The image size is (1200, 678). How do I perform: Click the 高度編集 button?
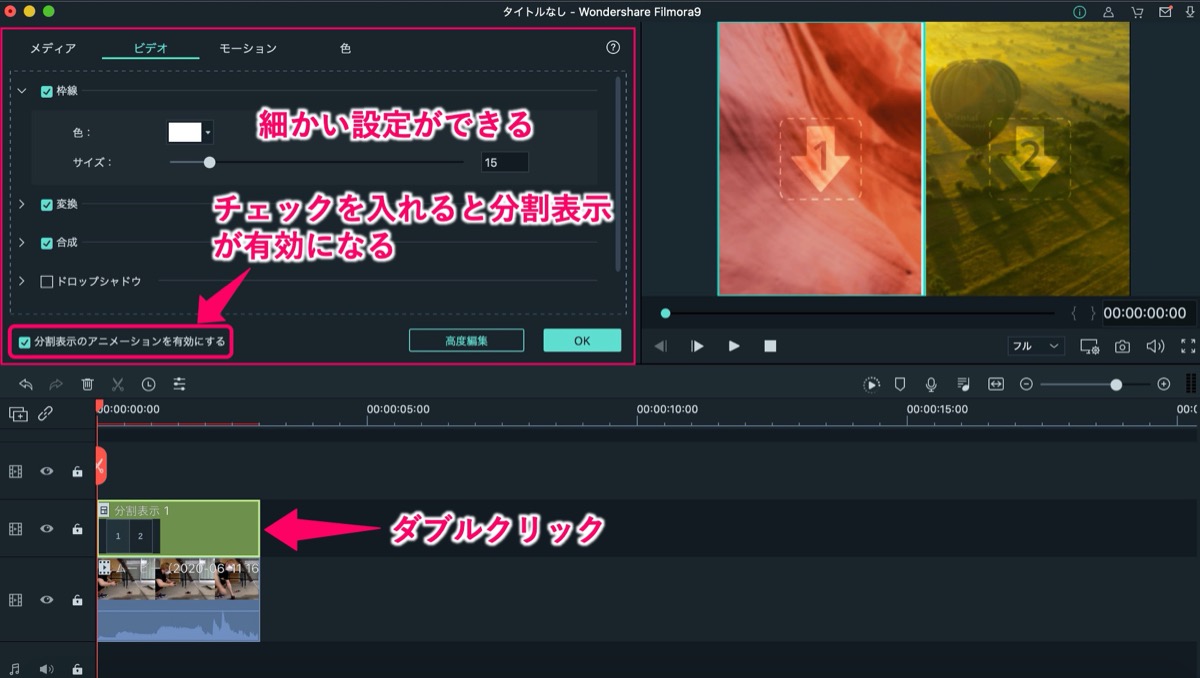(466, 340)
